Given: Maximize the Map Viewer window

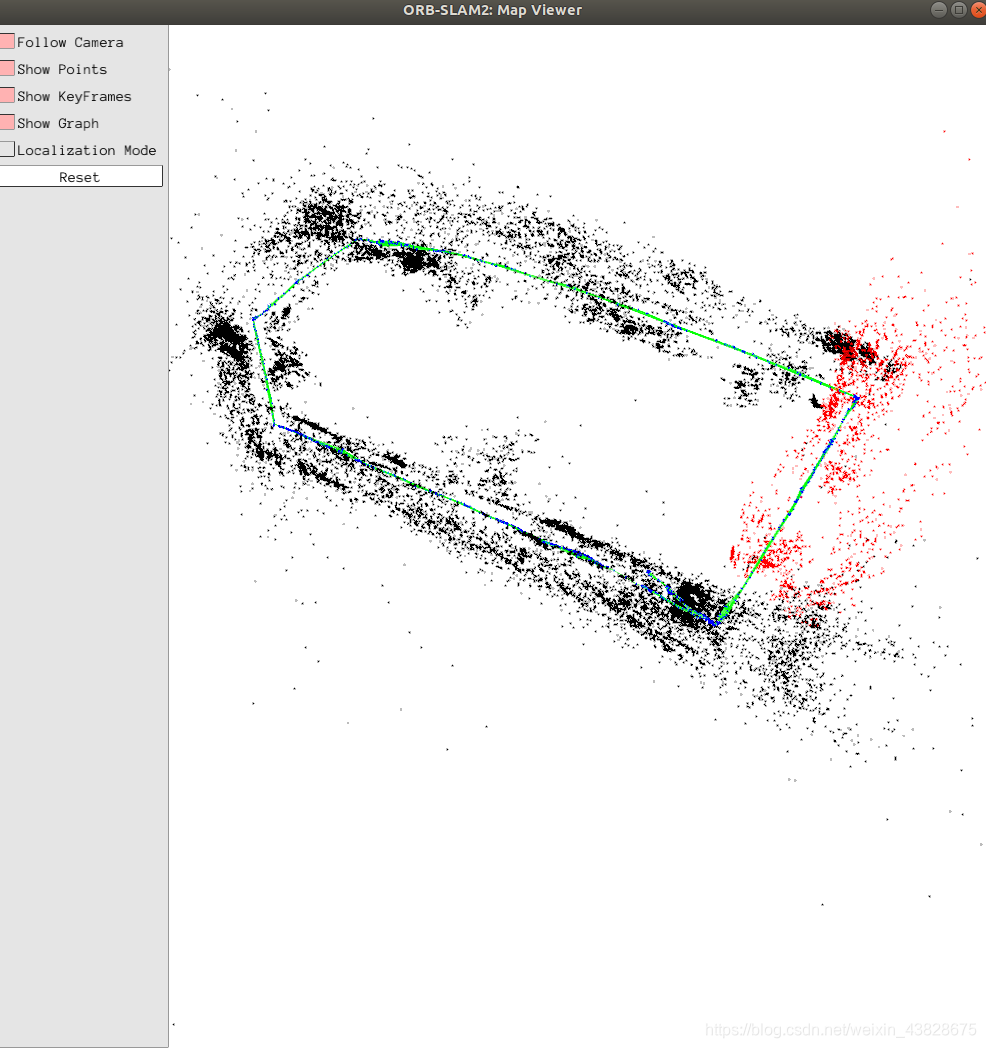Looking at the screenshot, I should [959, 10].
